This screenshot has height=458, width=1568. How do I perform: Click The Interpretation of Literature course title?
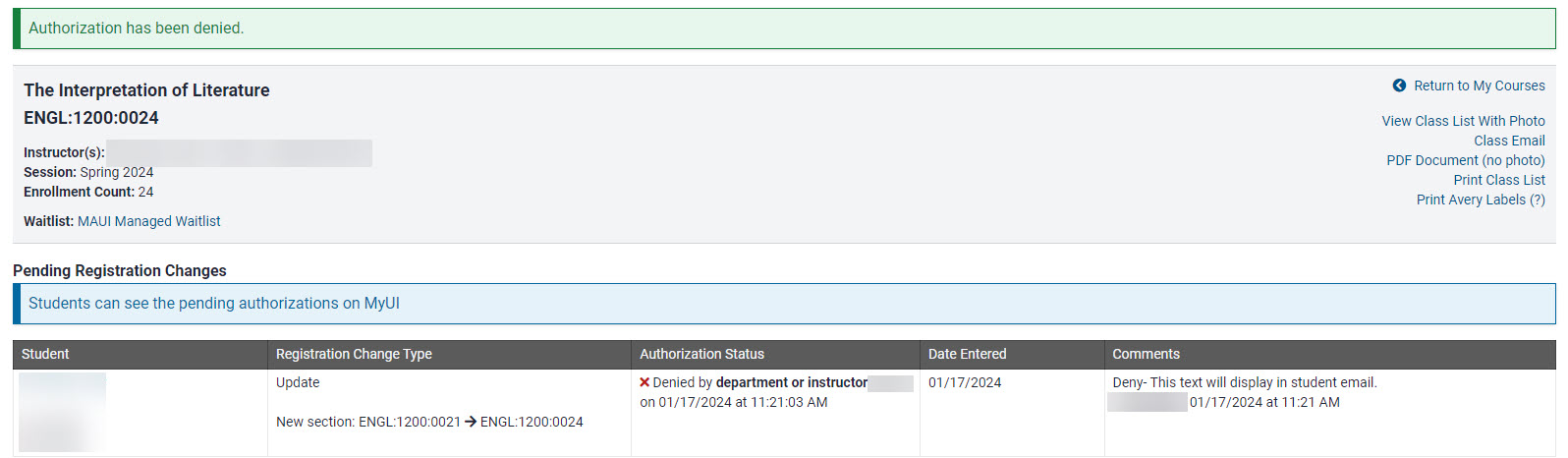pyautogui.click(x=146, y=90)
